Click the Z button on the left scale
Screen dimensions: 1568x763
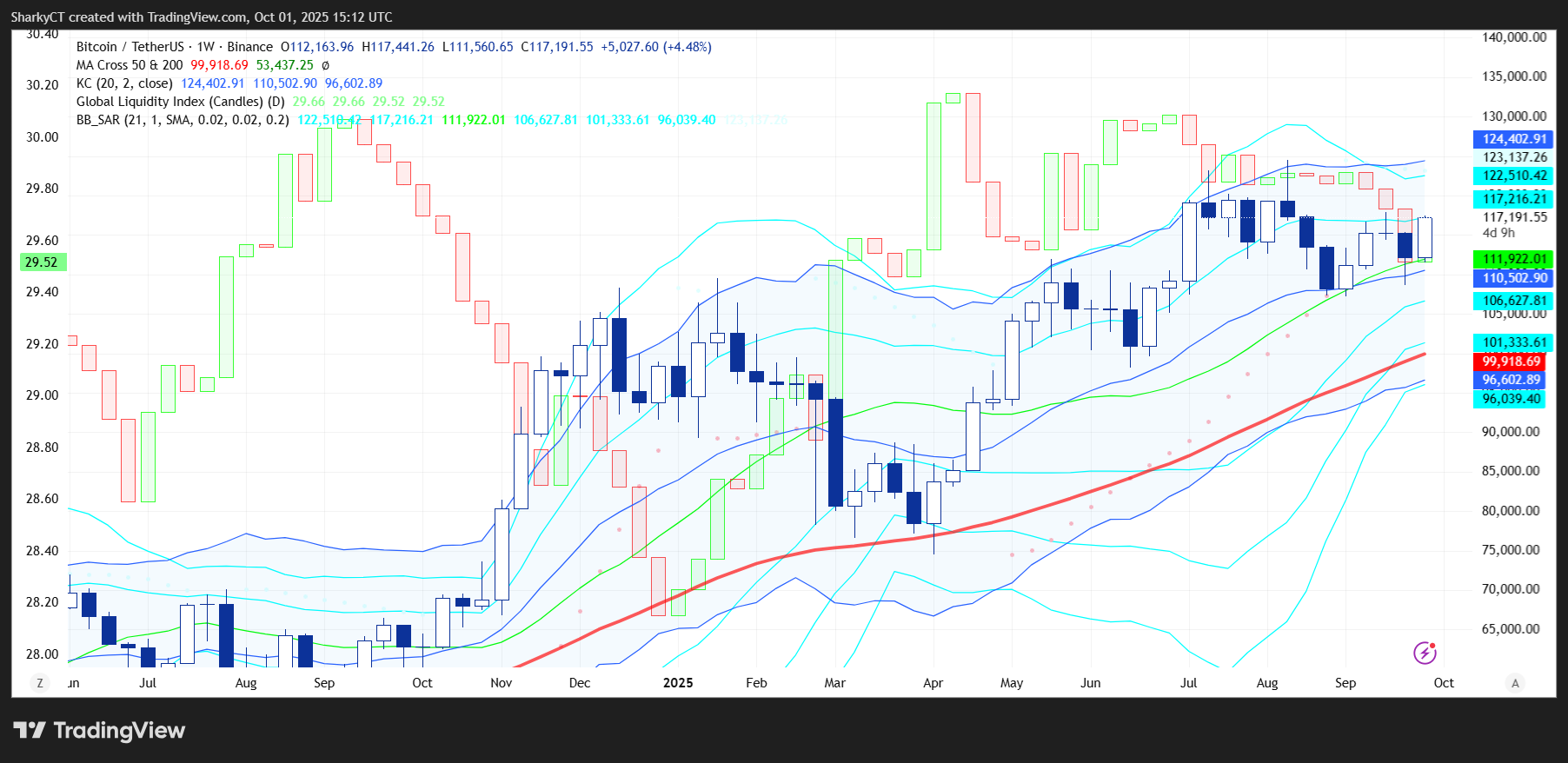point(40,683)
